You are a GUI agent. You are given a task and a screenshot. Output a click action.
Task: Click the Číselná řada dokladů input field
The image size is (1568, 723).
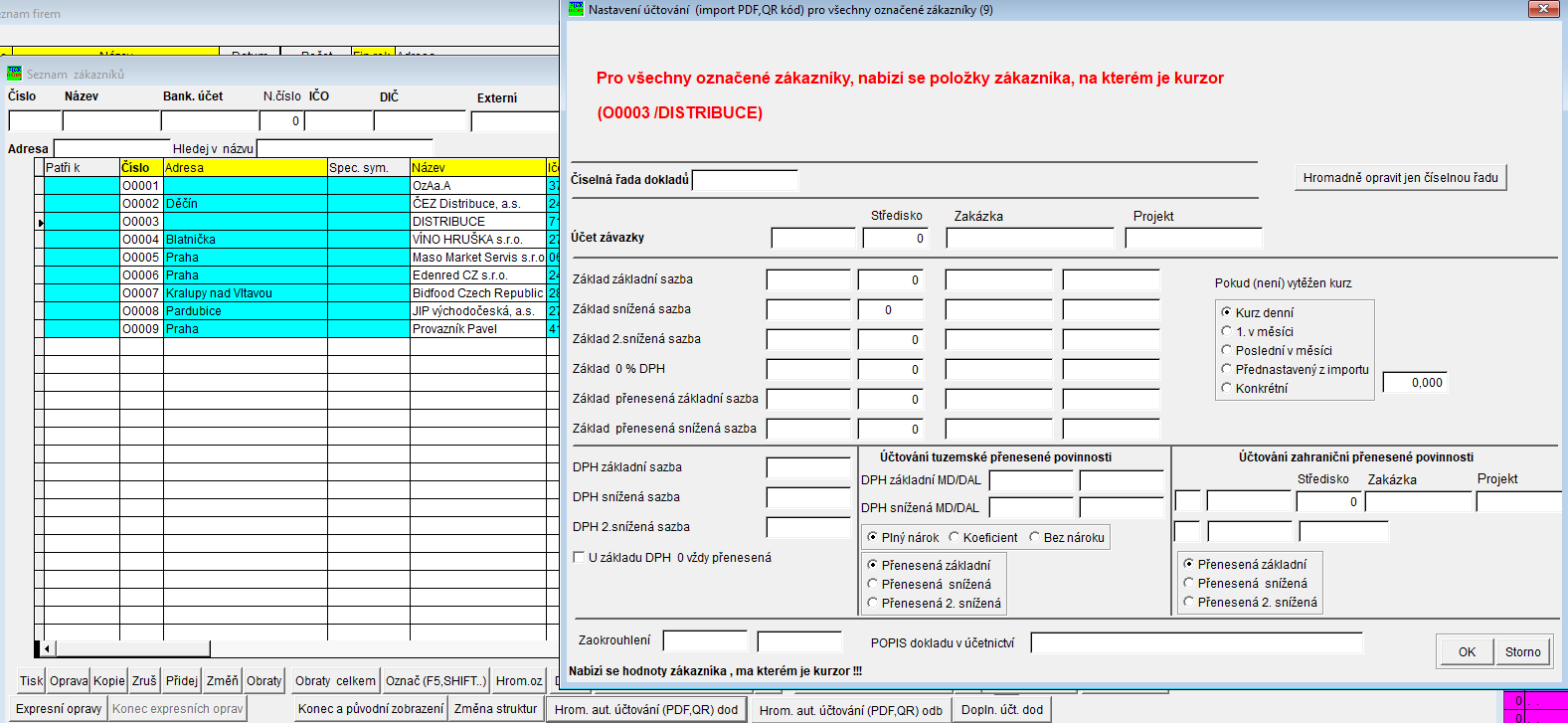pyautogui.click(x=745, y=180)
